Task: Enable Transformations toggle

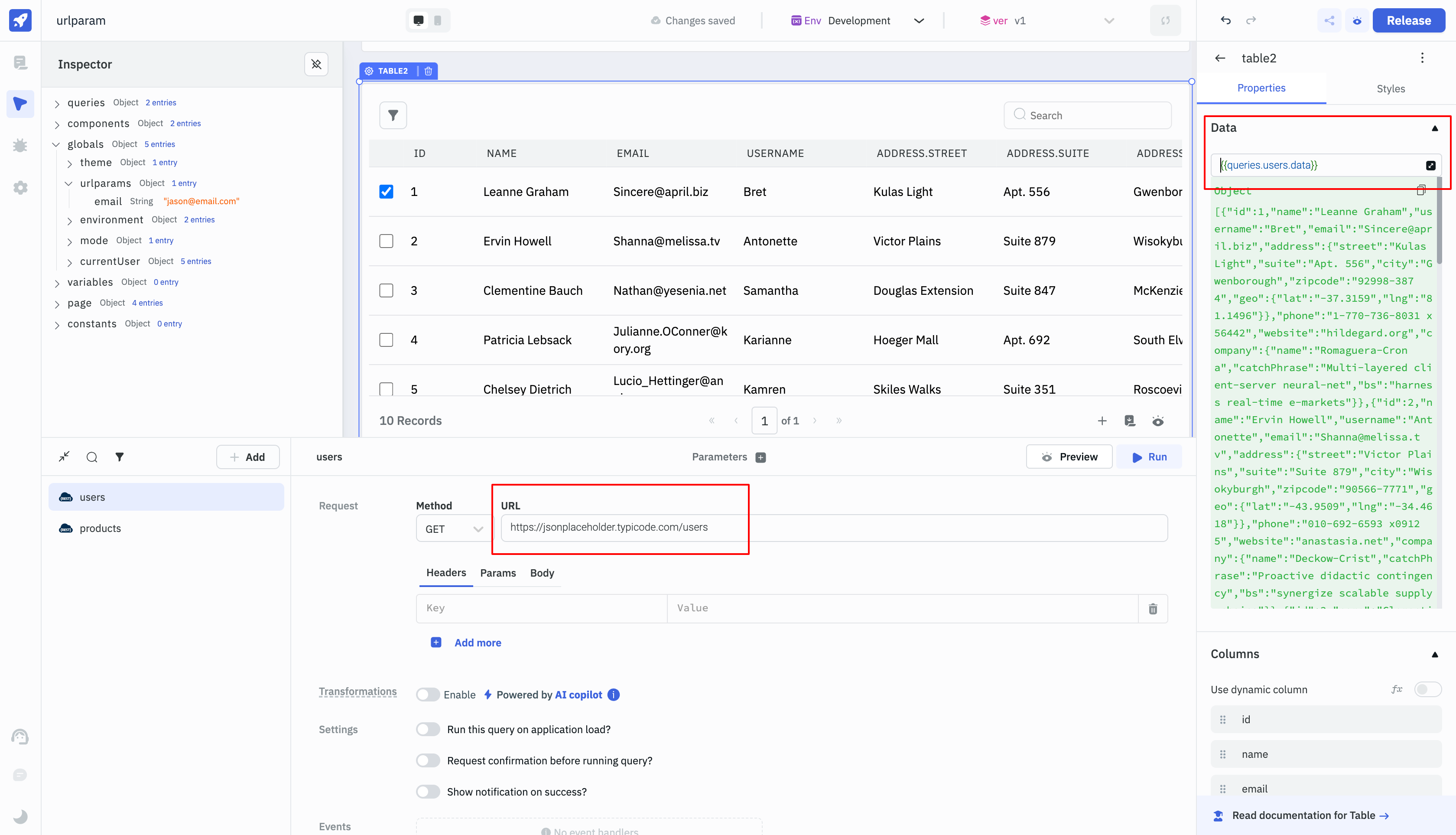Action: pos(428,695)
